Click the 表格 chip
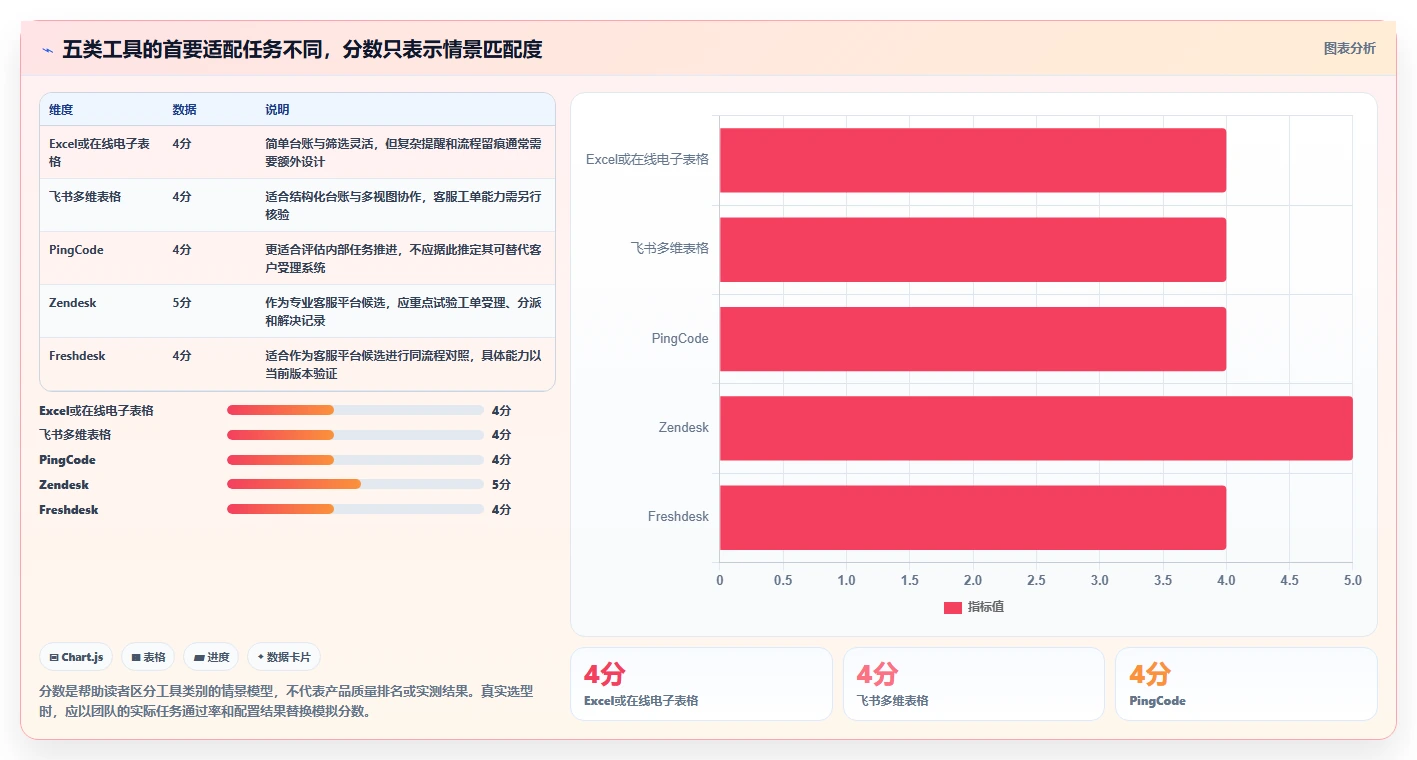 click(148, 657)
